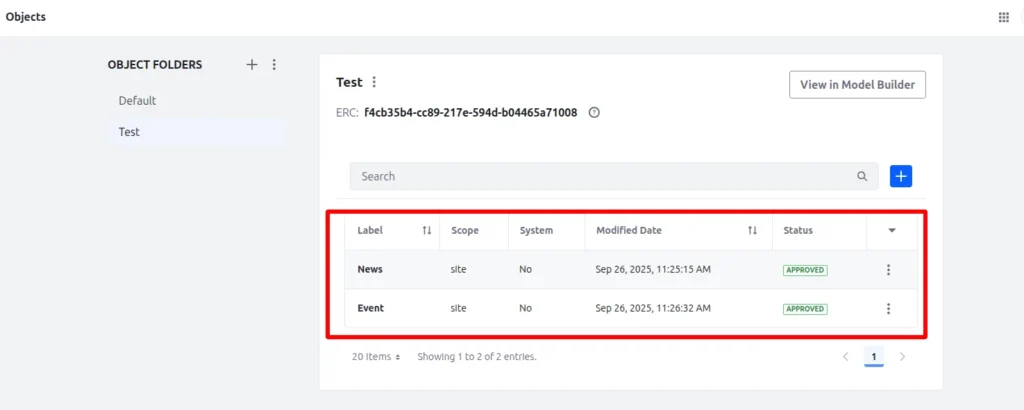1024x410 pixels.
Task: Go to pagination page 1
Action: [x=873, y=356]
